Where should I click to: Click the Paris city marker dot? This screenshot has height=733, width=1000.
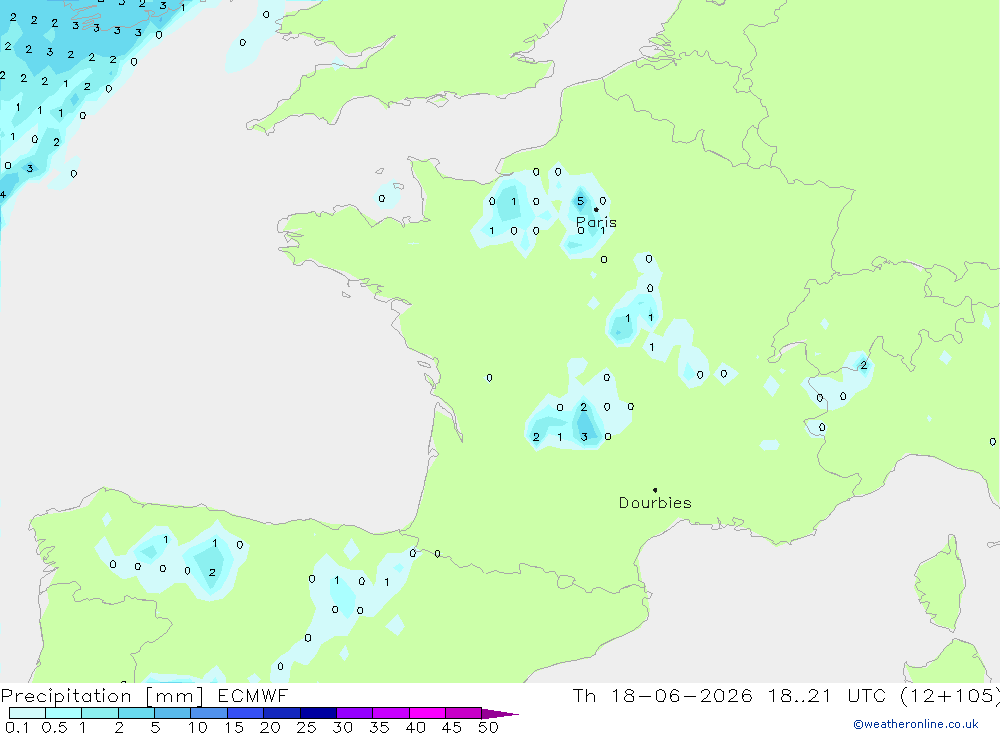pos(596,209)
